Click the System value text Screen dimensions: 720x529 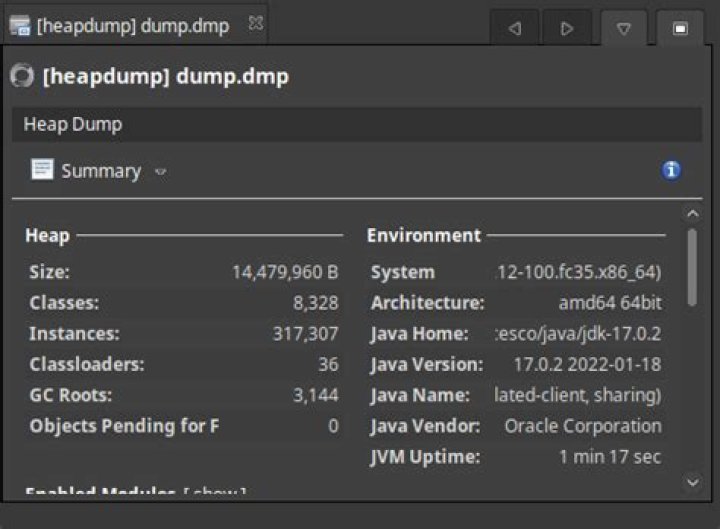pyautogui.click(x=578, y=272)
